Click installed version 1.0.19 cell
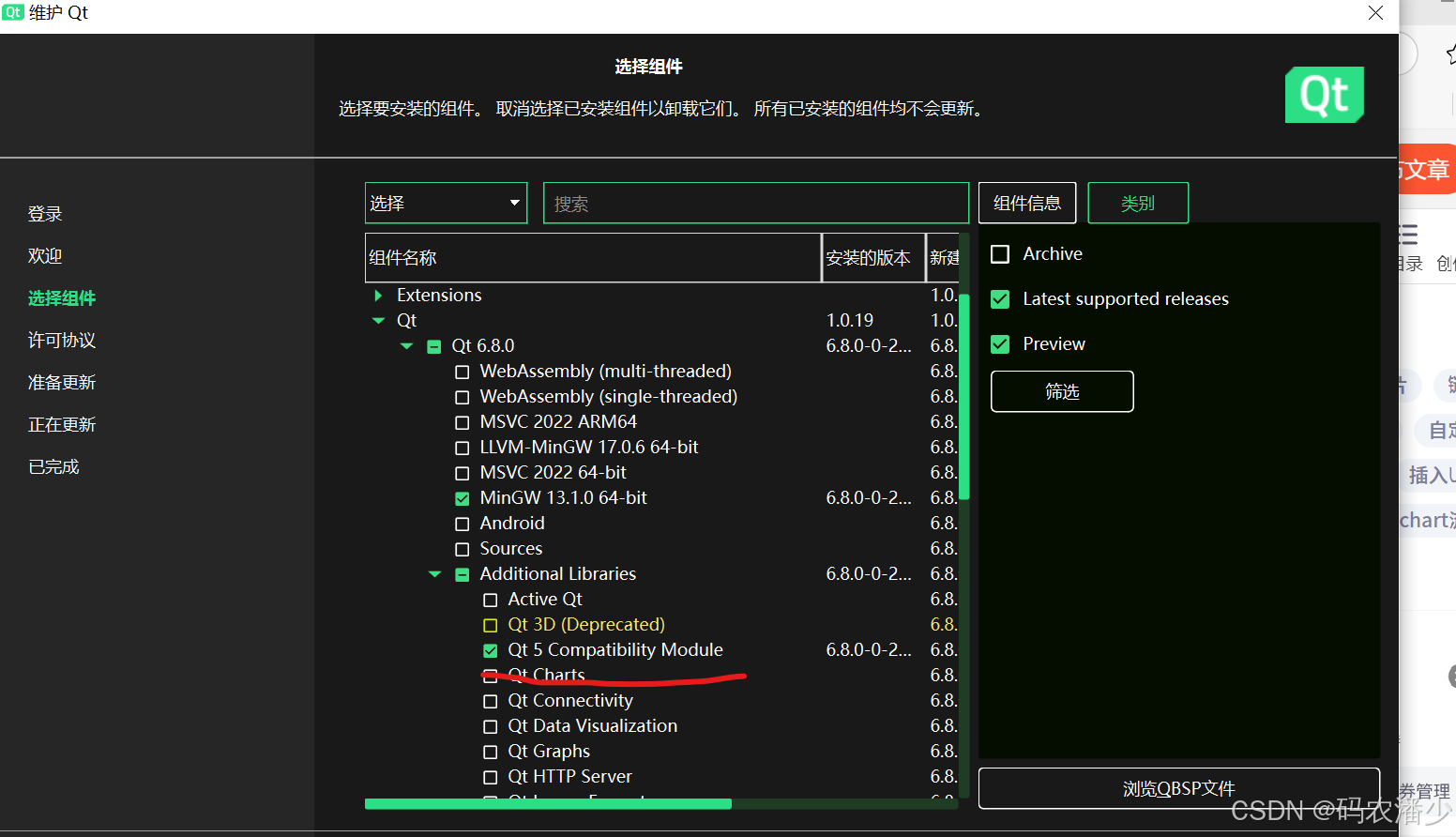1456x837 pixels. click(850, 321)
